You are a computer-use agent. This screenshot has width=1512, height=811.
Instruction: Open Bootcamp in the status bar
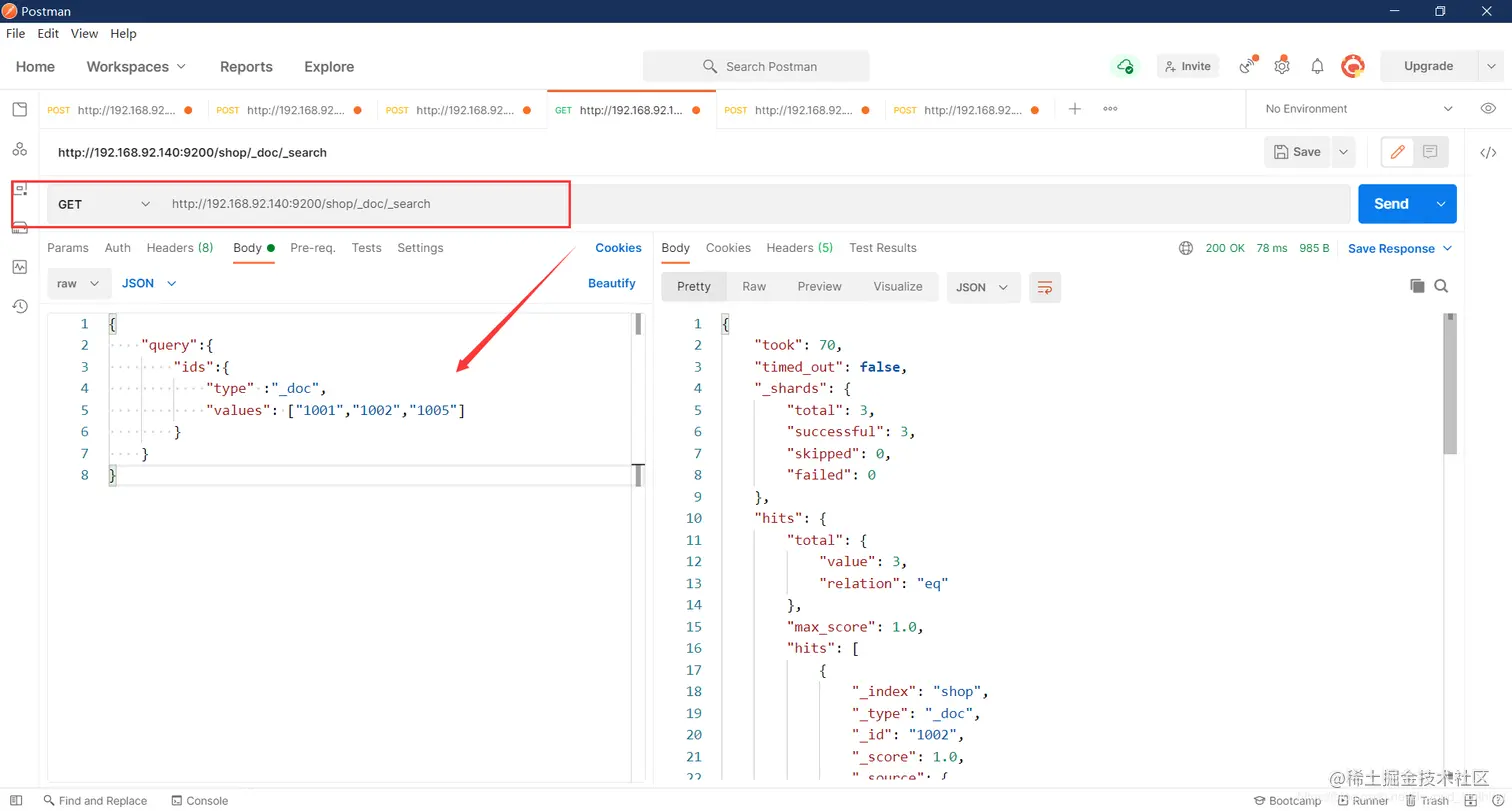pyautogui.click(x=1287, y=800)
